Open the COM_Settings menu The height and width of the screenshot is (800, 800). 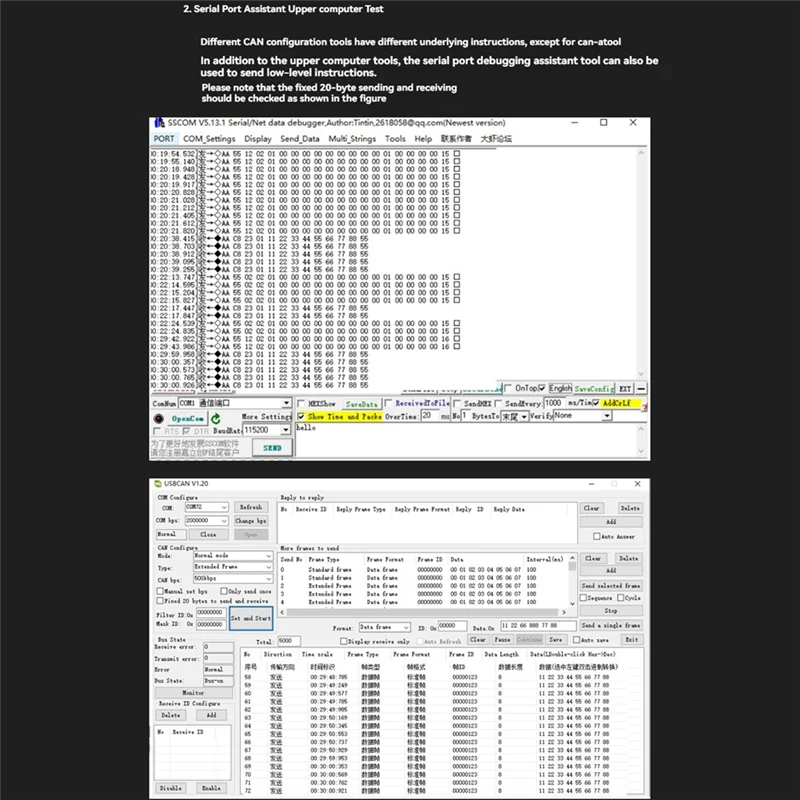point(209,139)
